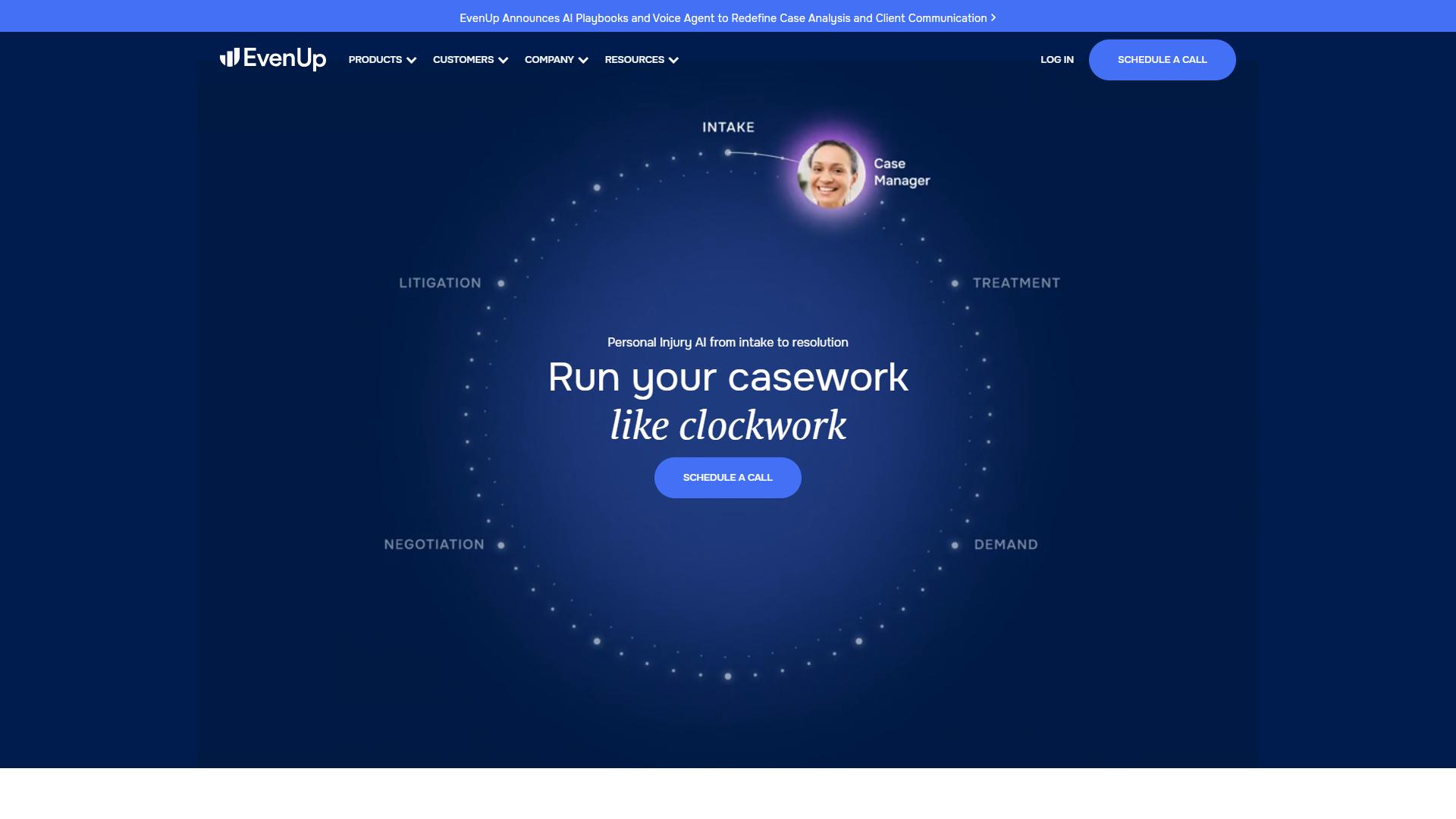Open the AI Playbooks announcement banner
1456x819 pixels.
[x=723, y=18]
